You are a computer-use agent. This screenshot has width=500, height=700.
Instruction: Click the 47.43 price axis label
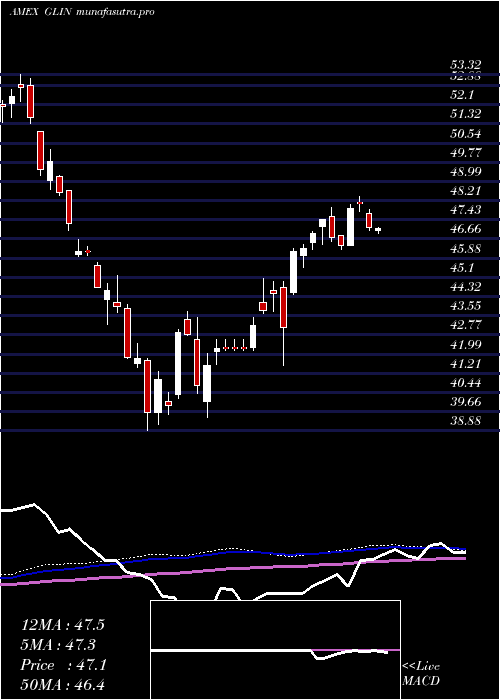click(x=465, y=210)
